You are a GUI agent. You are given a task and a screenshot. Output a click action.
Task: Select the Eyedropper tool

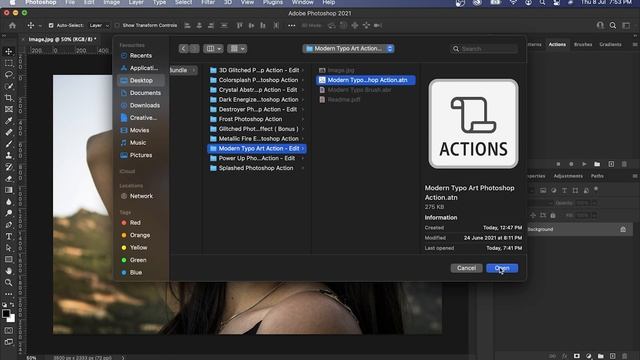coord(9,121)
